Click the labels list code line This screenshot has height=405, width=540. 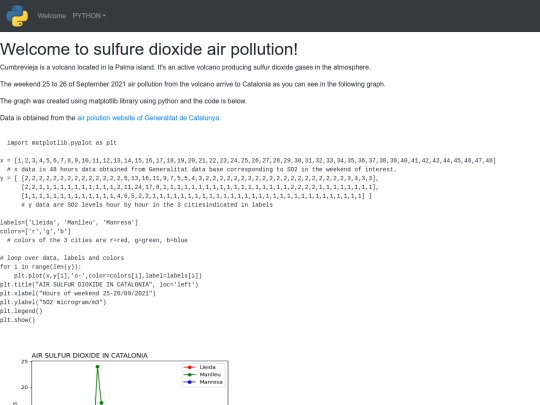pyautogui.click(x=69, y=222)
